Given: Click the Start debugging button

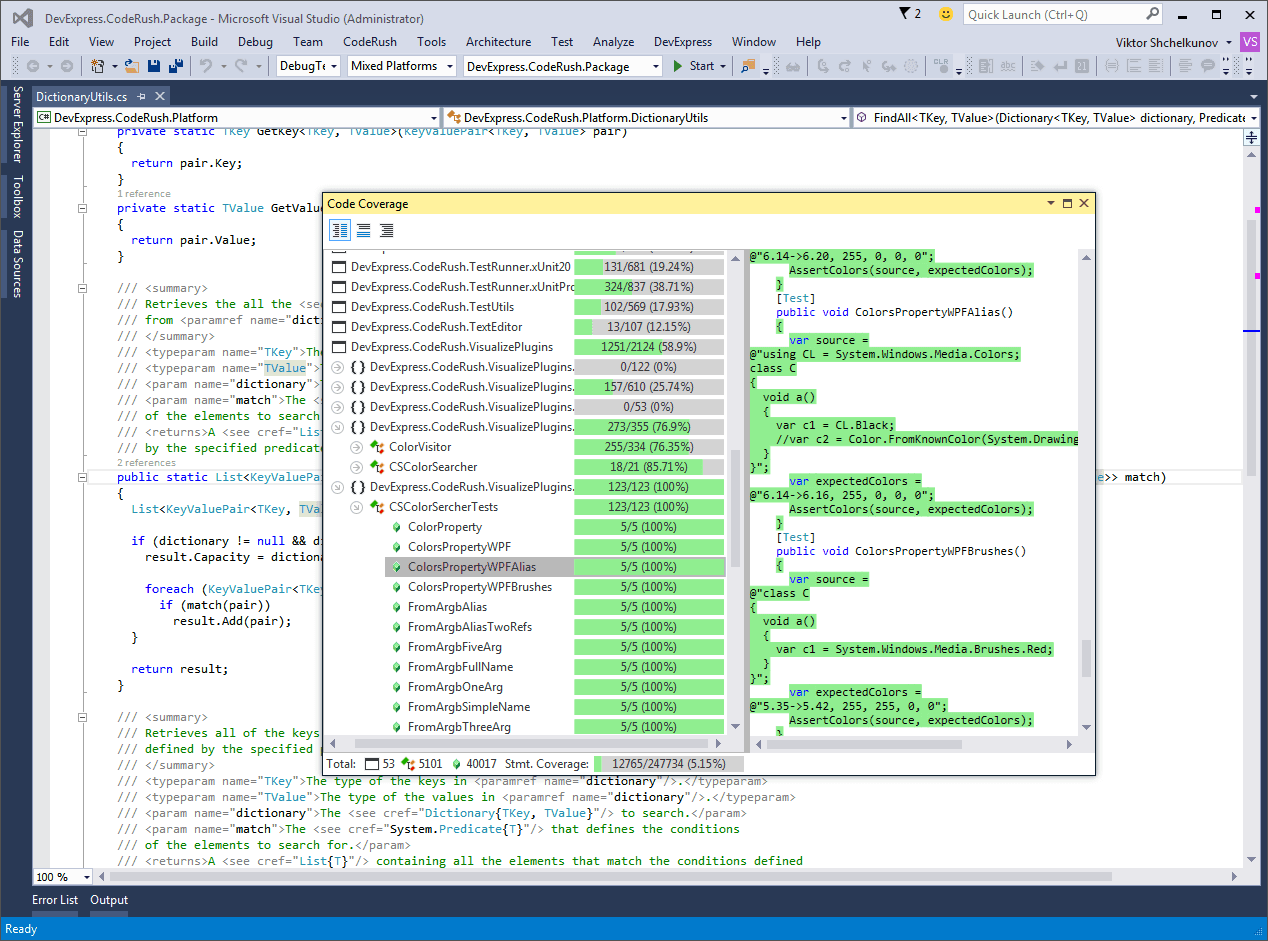Looking at the screenshot, I should (x=693, y=66).
